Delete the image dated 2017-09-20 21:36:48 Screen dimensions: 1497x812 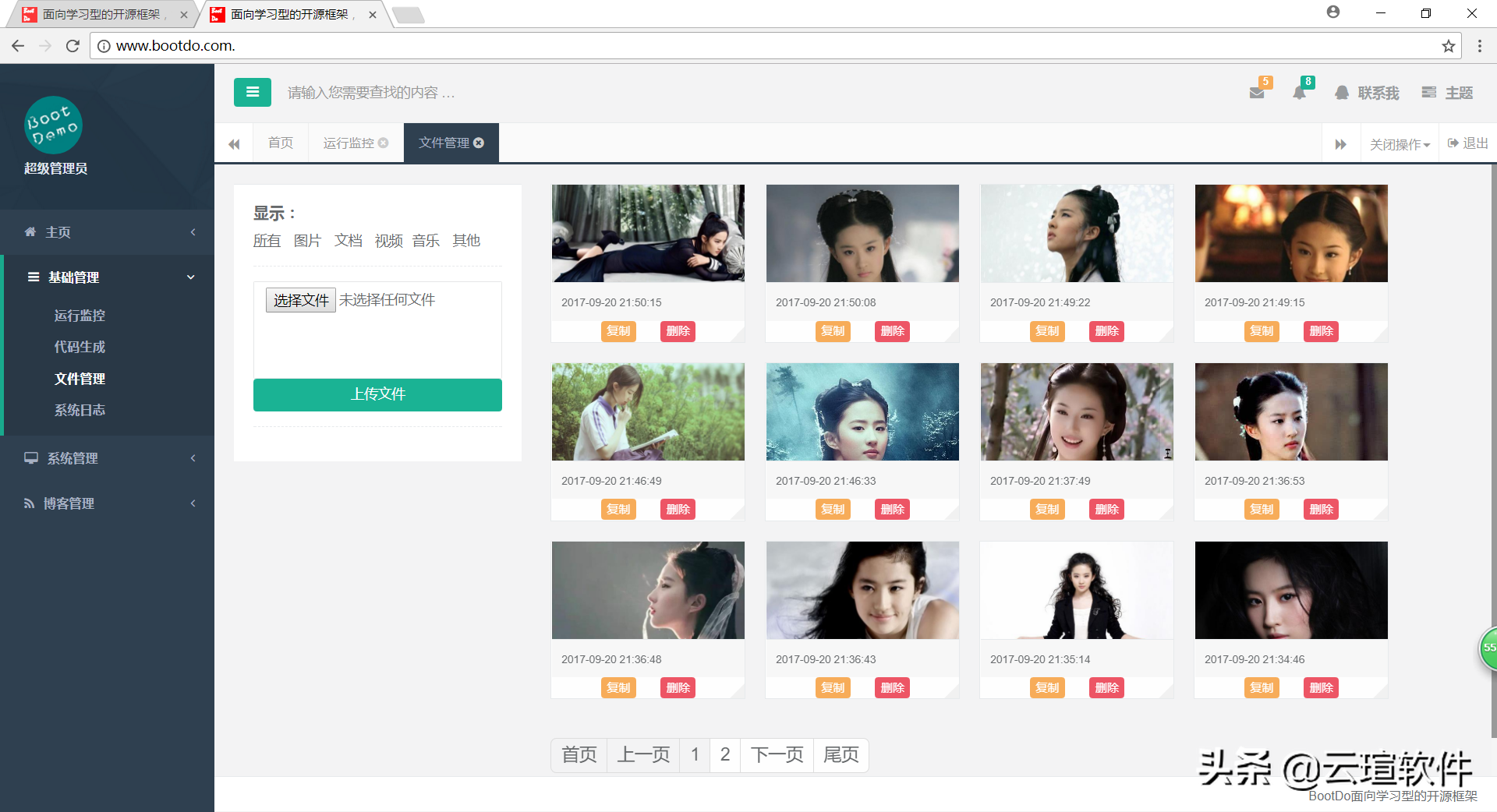tap(678, 688)
